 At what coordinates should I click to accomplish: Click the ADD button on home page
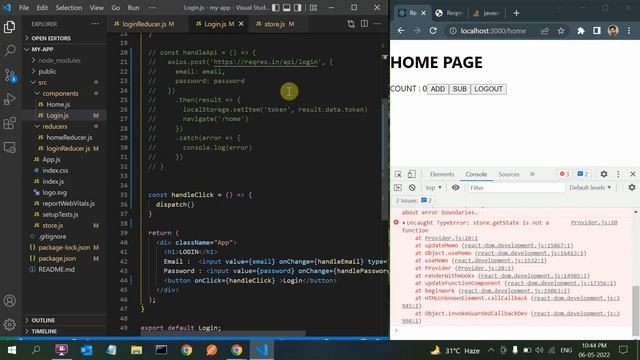438,89
